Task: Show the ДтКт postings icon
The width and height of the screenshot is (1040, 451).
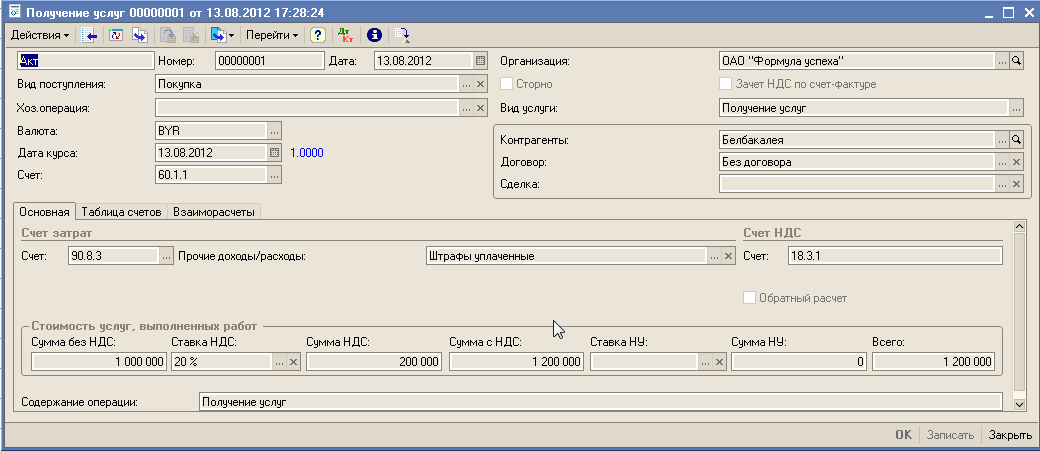Action: tap(346, 34)
